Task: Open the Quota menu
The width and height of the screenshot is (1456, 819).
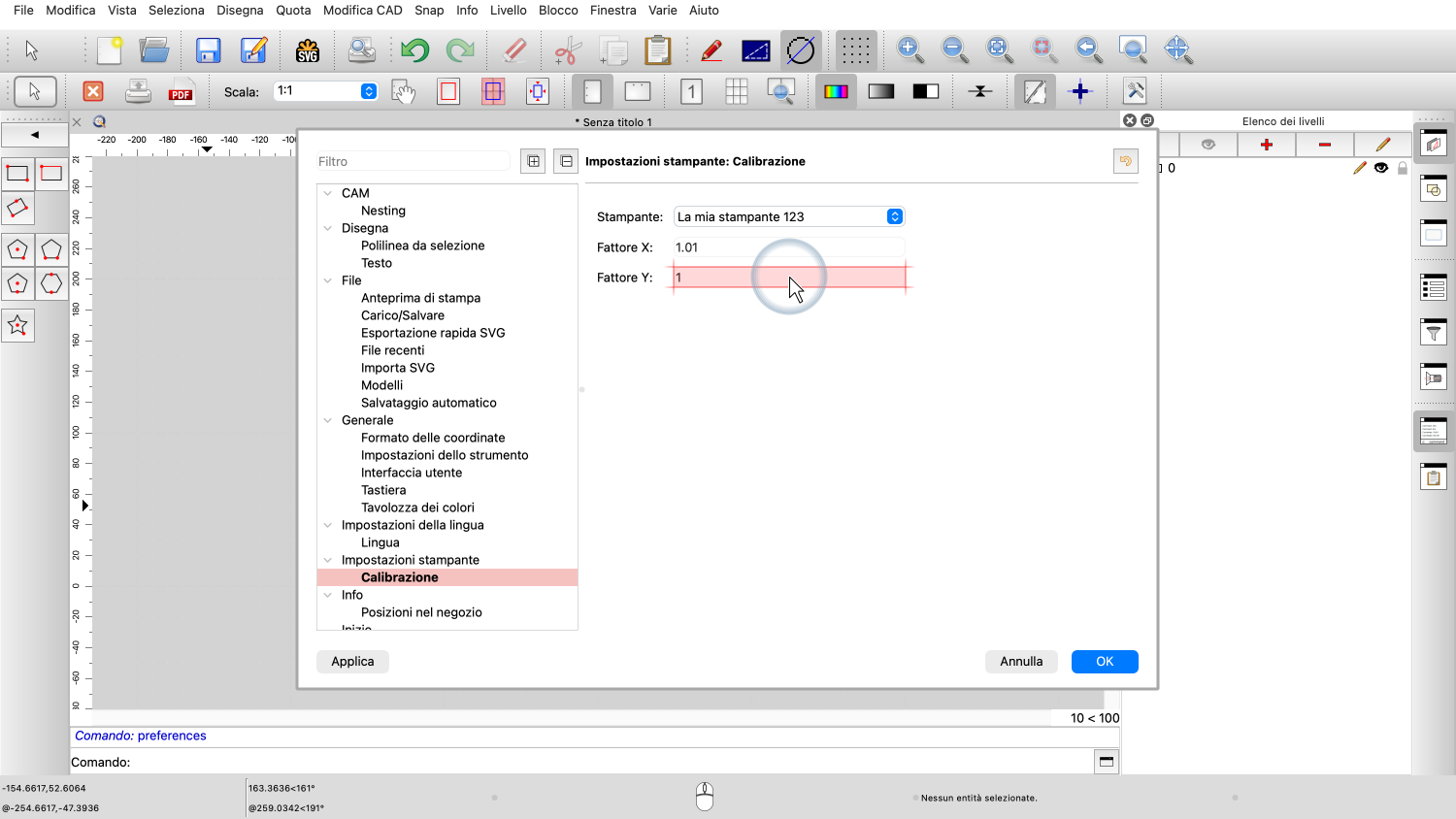Action: pos(293,10)
